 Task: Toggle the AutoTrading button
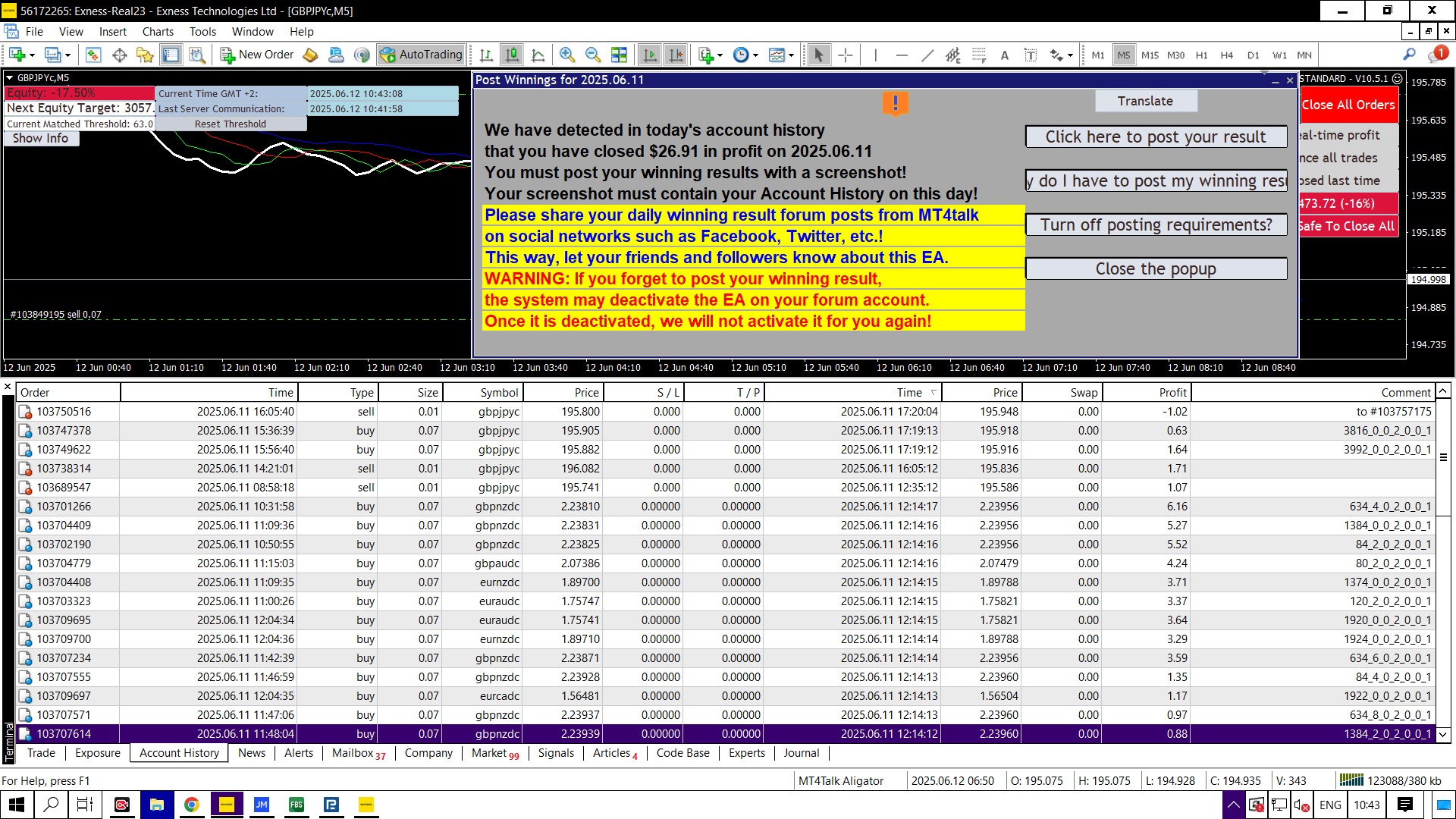click(422, 55)
